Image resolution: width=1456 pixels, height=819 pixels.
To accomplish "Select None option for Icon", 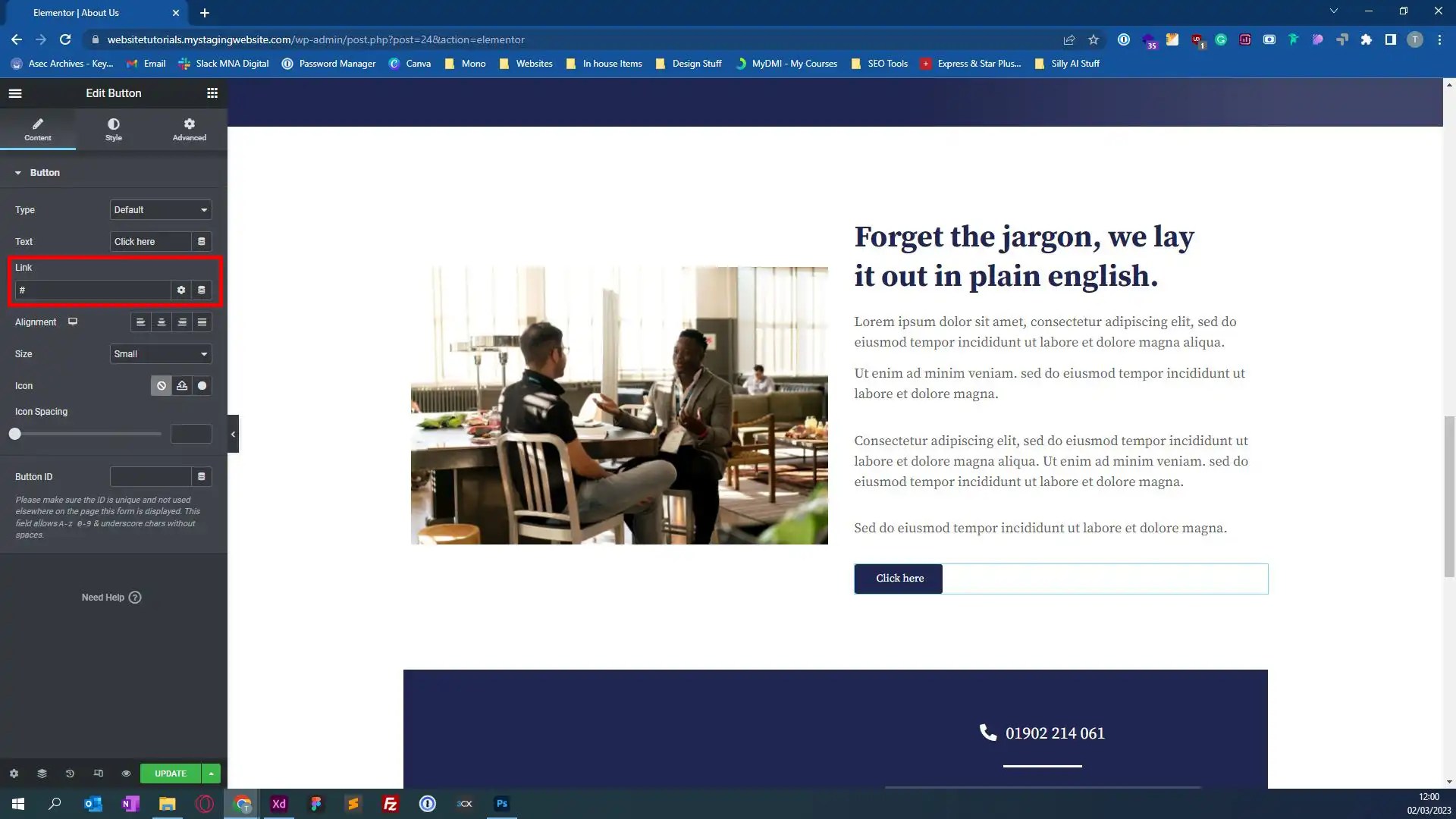I will point(161,386).
